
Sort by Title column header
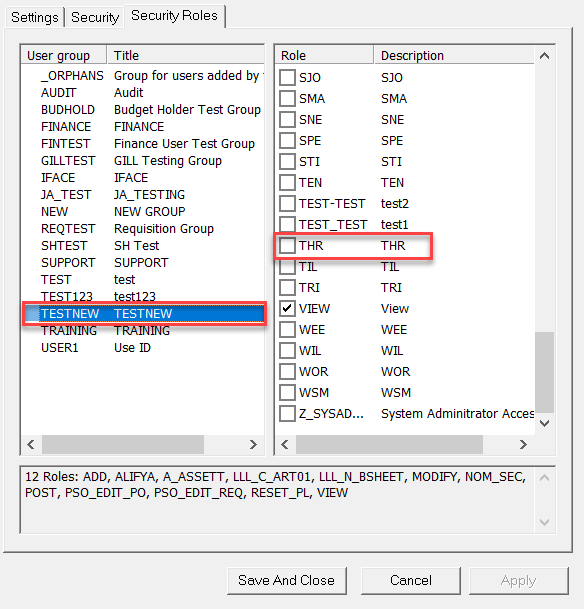pos(186,55)
